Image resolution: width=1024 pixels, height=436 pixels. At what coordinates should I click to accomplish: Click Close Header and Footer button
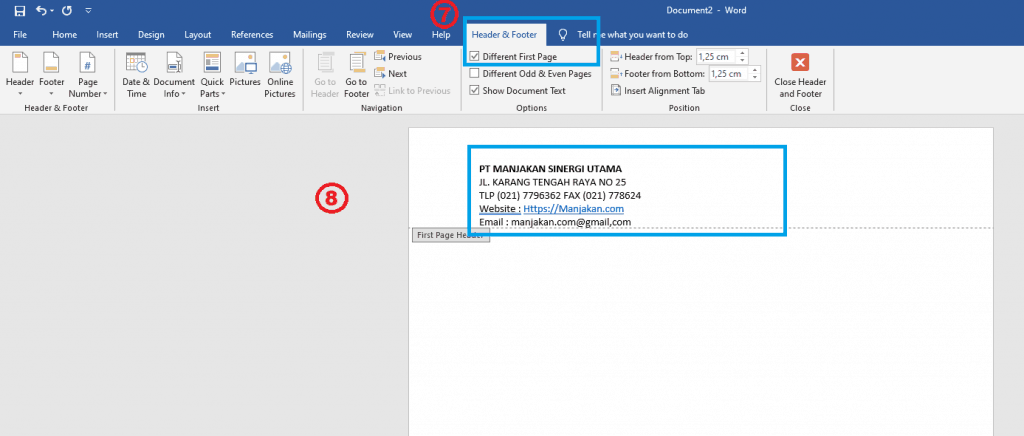click(800, 74)
